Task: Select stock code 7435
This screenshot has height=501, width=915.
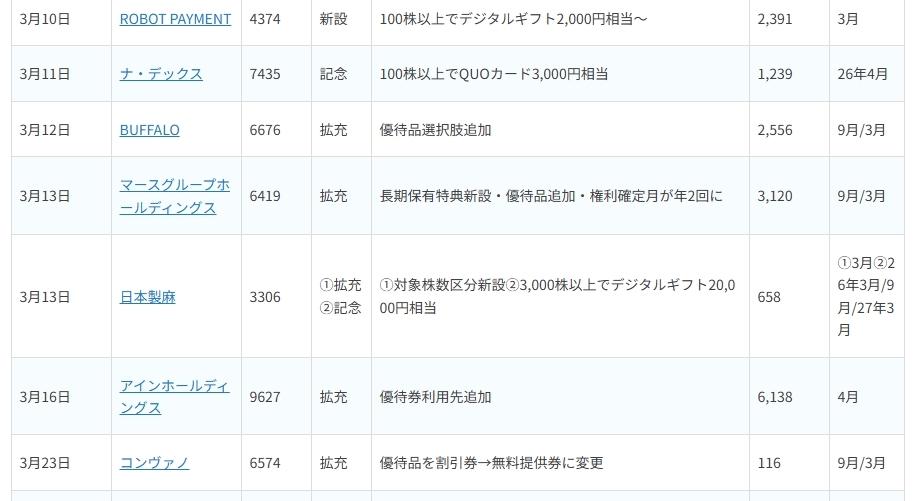Action: coord(265,74)
